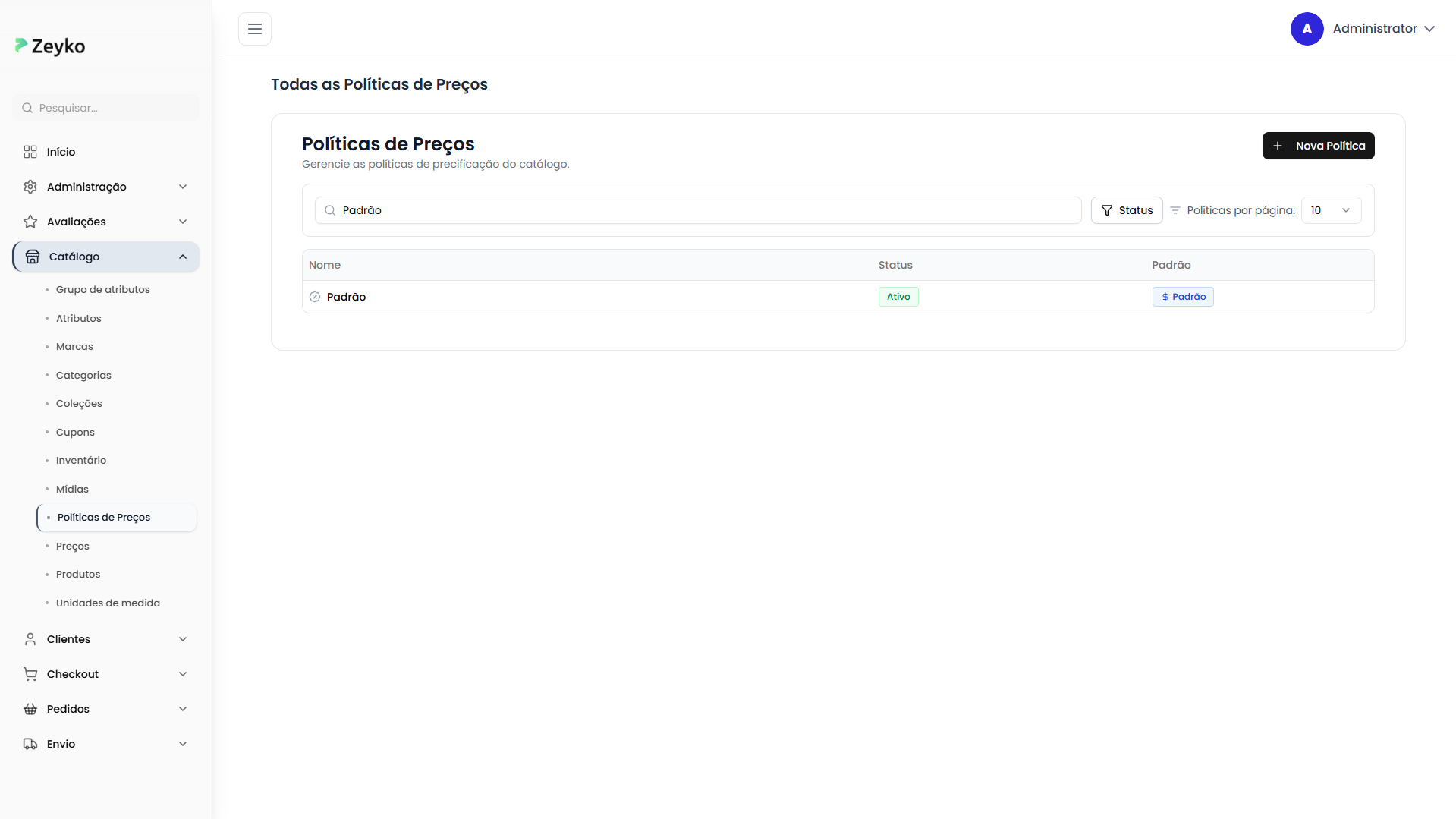This screenshot has width=1456, height=819.
Task: Select Inventário from the sidebar
Action: tap(81, 461)
